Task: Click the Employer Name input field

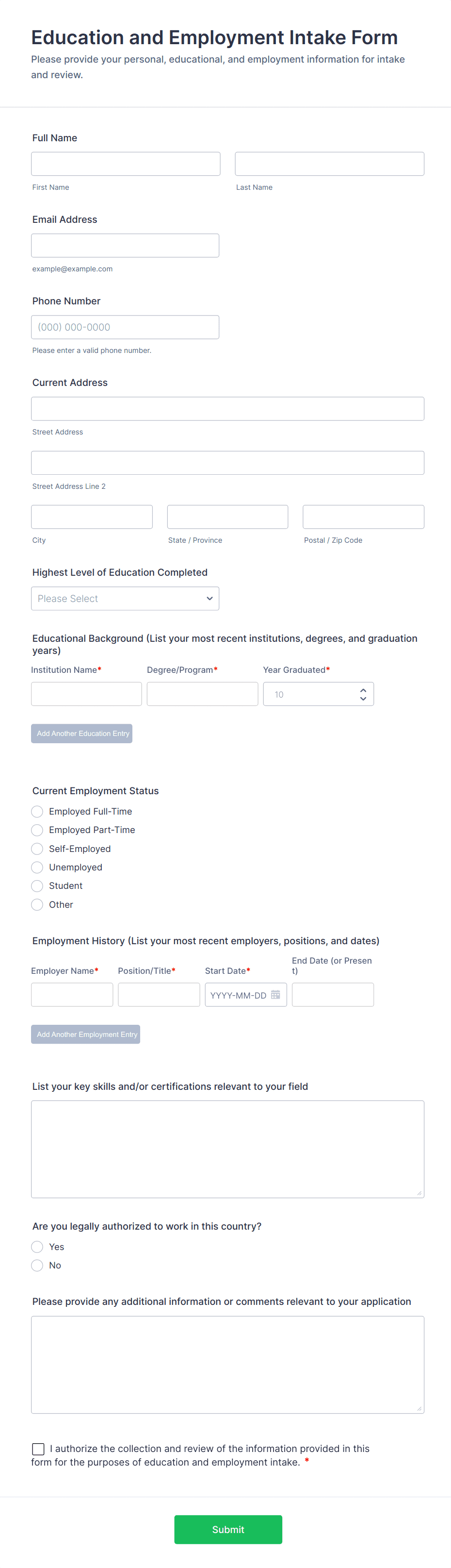Action: click(72, 995)
